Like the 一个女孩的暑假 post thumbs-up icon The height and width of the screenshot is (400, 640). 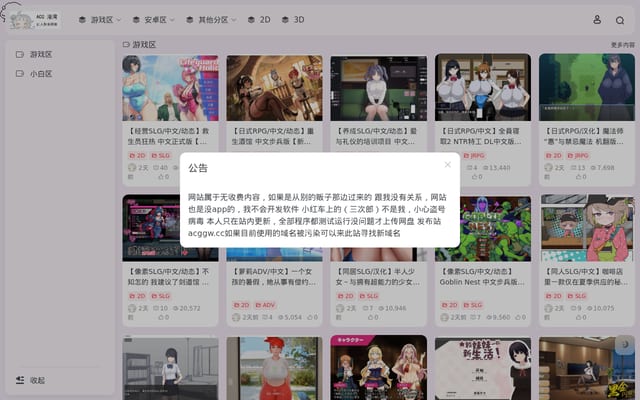pos(310,317)
